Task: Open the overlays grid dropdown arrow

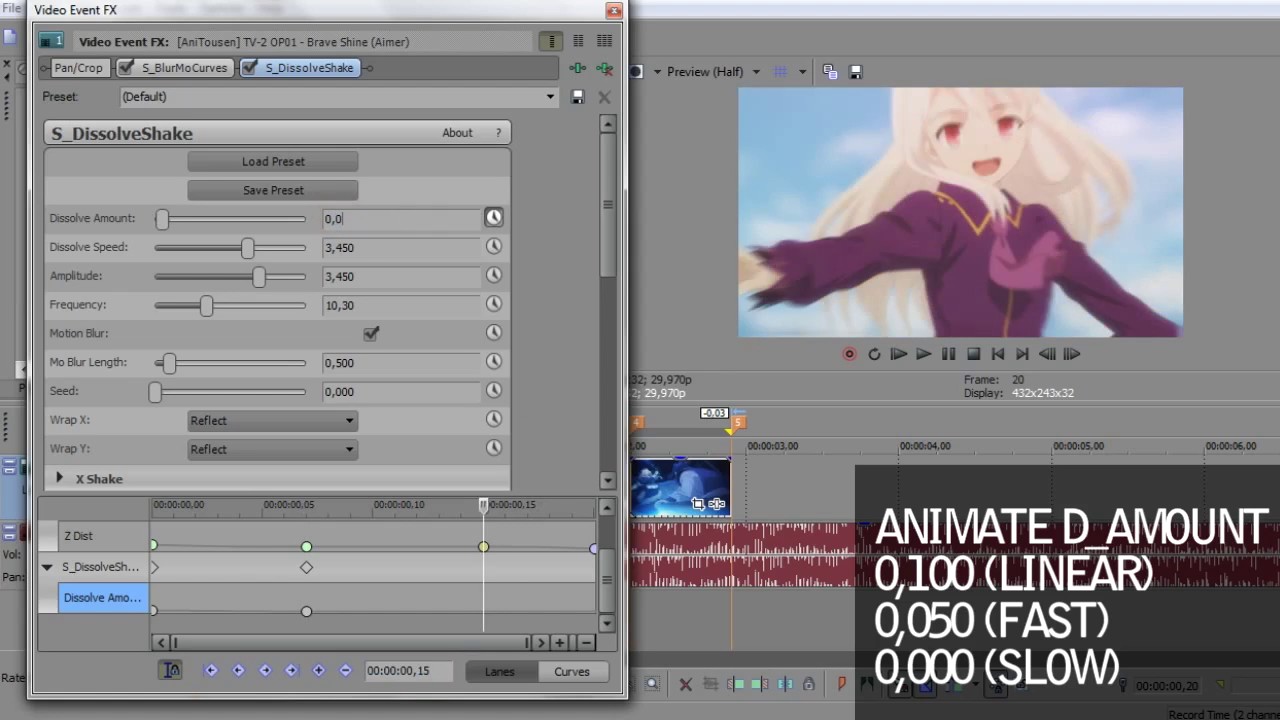Action: pos(802,72)
